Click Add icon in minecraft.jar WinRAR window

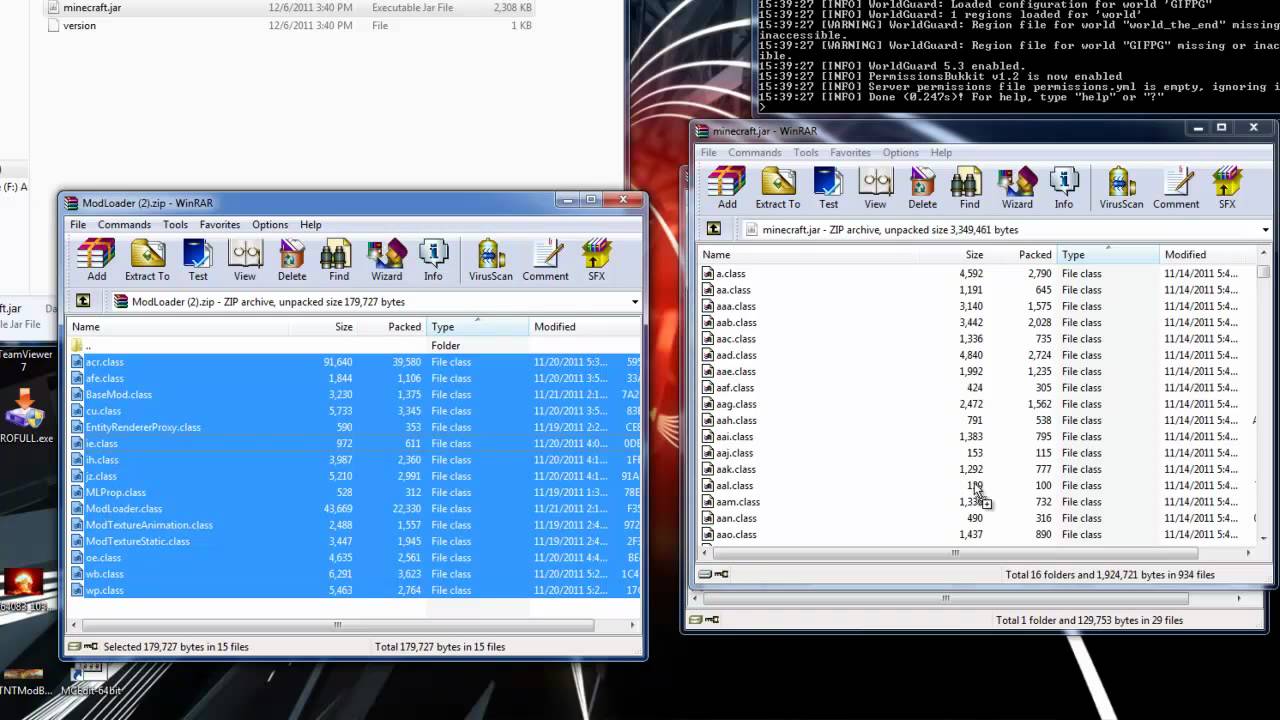727,187
